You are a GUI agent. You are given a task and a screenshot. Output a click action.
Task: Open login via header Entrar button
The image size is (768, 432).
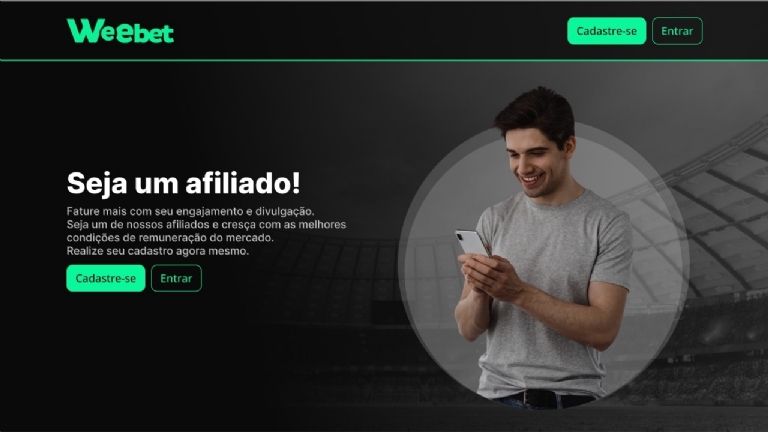pos(677,31)
